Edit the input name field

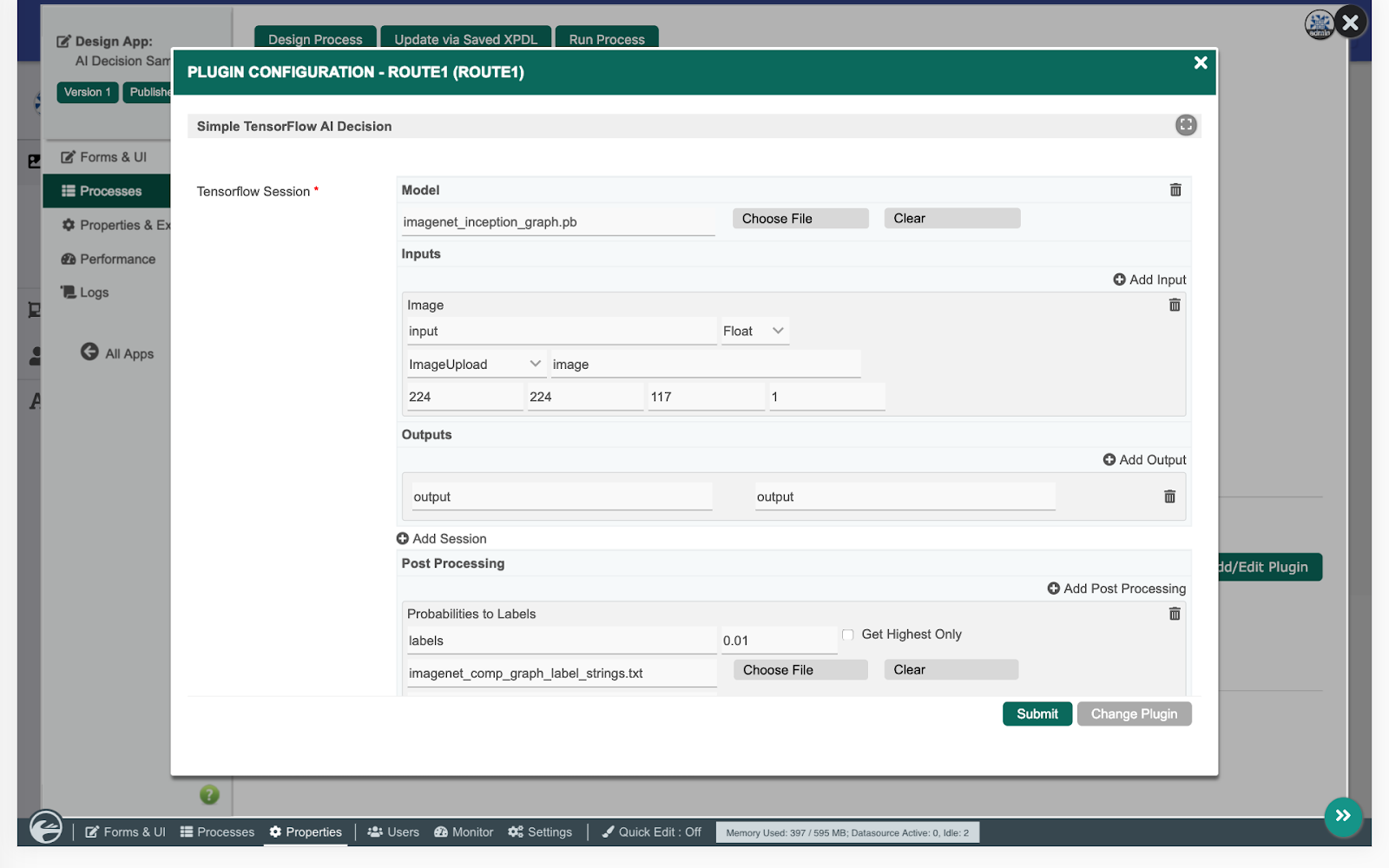click(563, 331)
